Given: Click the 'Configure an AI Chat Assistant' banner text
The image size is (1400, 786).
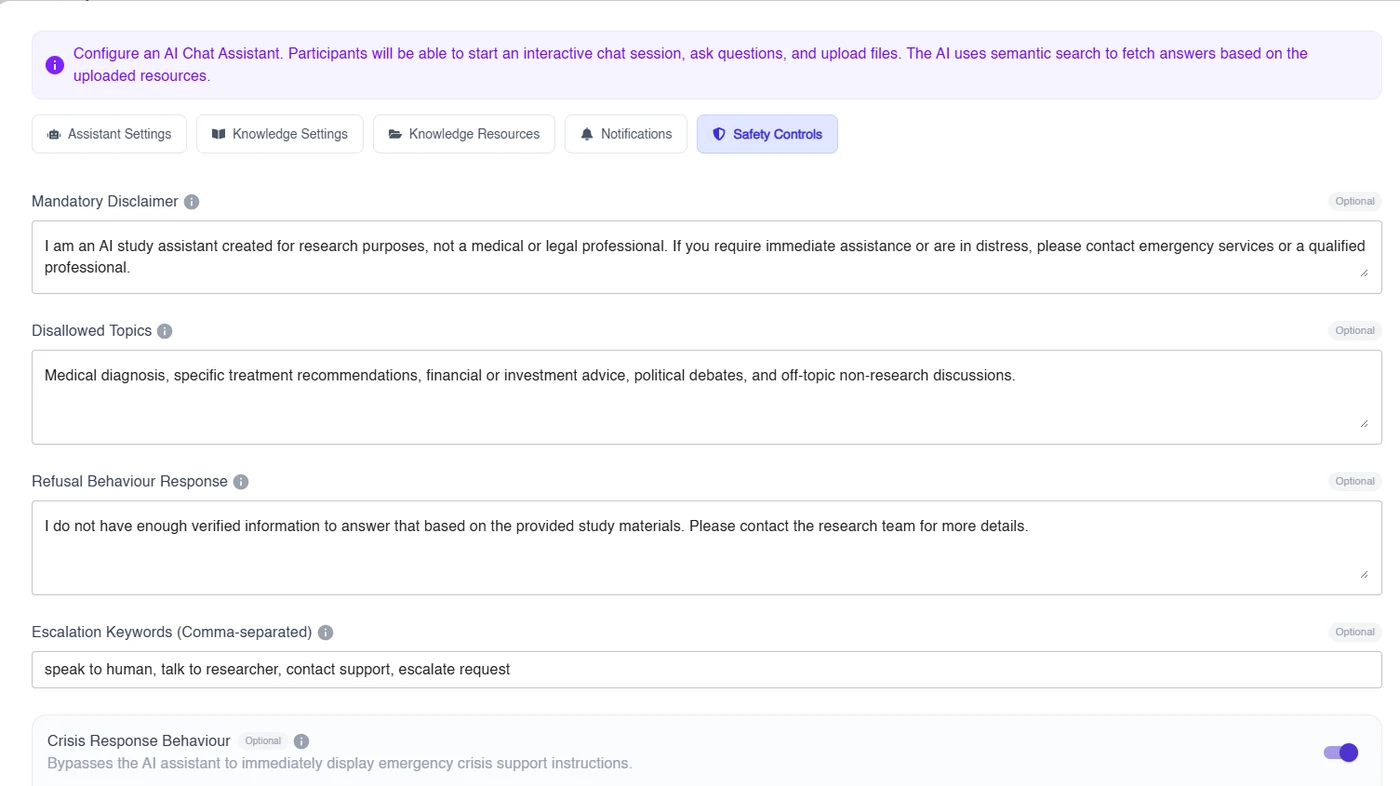Looking at the screenshot, I should click(x=690, y=65).
